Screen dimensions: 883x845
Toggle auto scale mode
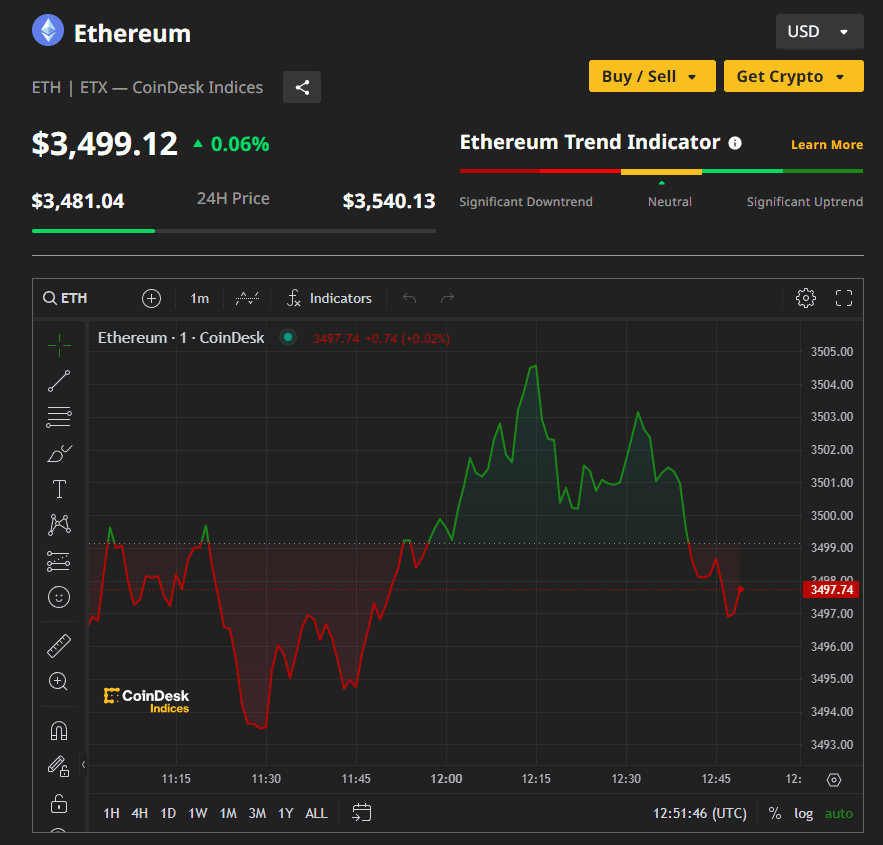tap(839, 813)
